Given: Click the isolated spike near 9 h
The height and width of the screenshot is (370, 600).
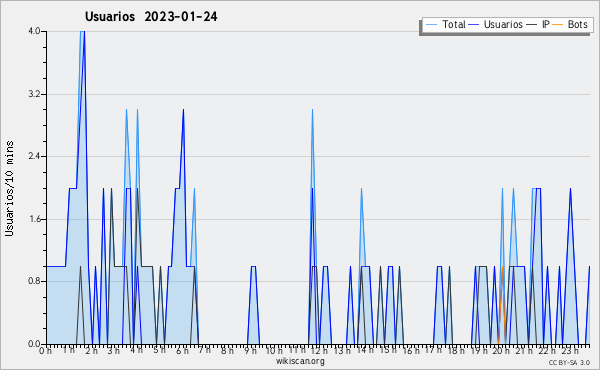Looking at the screenshot, I should 253,305.
